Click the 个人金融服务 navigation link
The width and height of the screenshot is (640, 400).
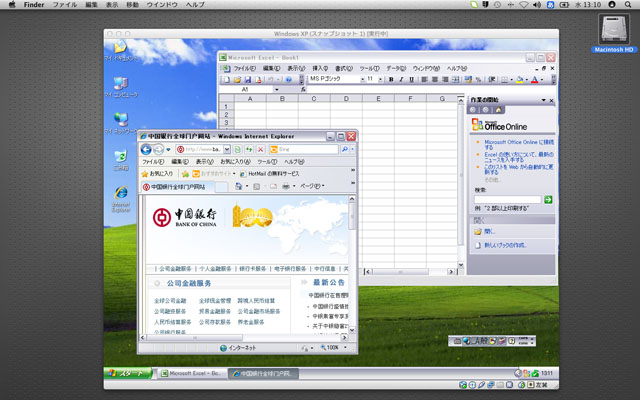point(215,269)
